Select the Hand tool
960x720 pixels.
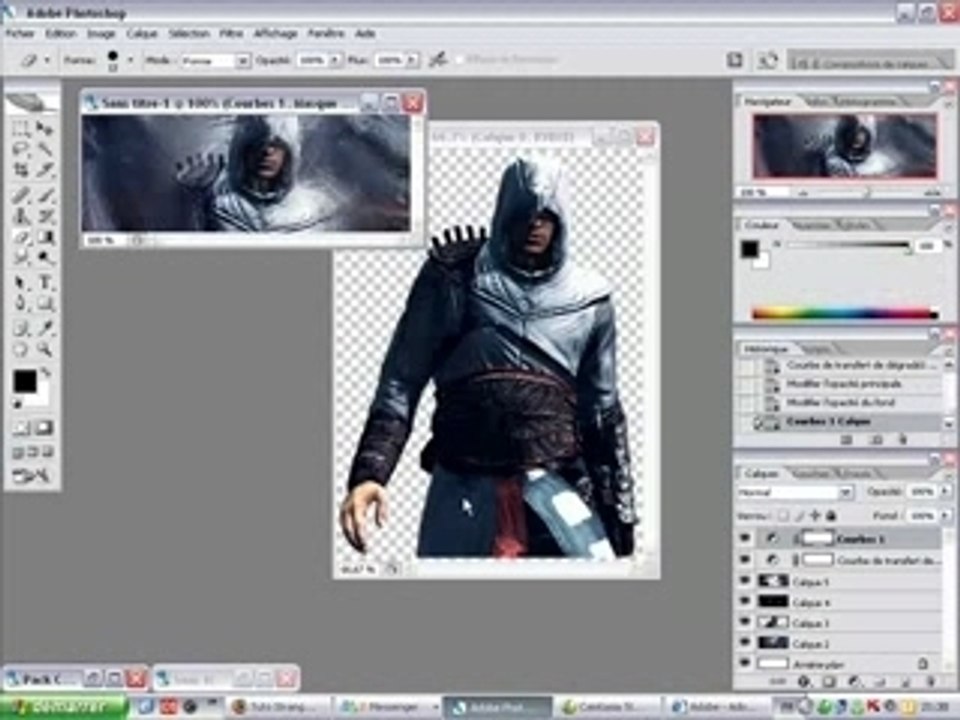tap(21, 350)
